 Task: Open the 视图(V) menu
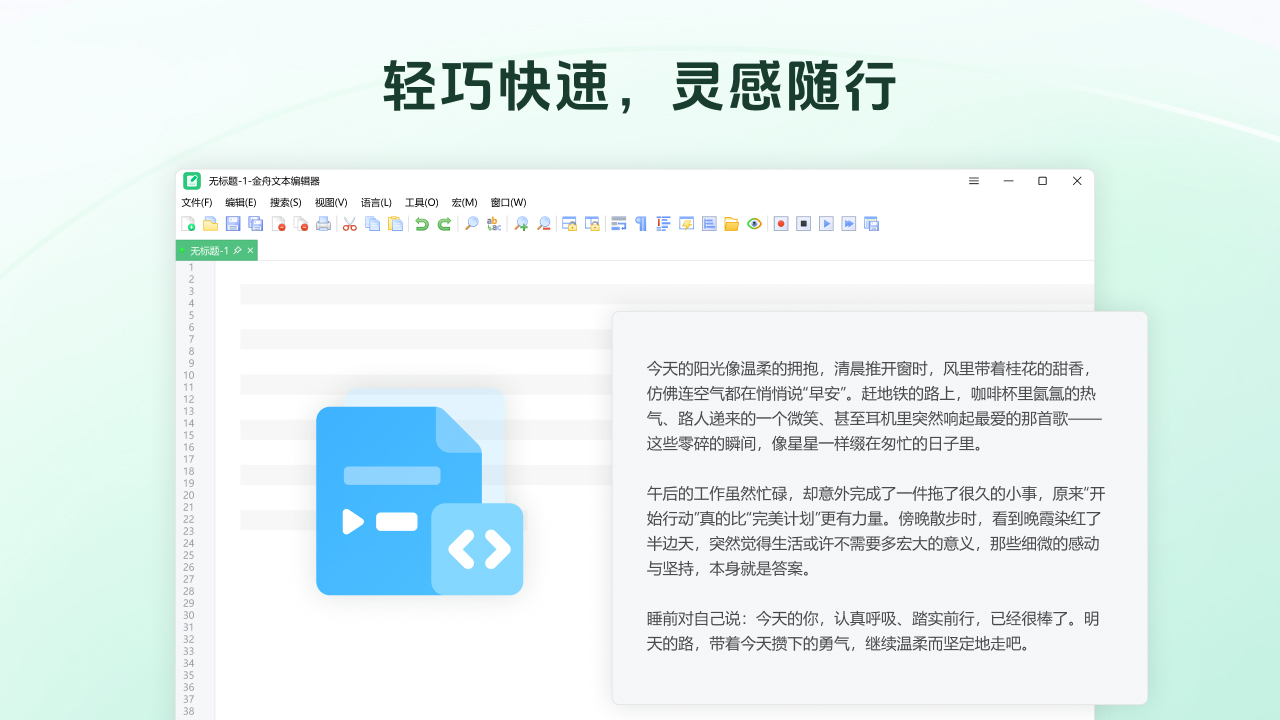pos(330,202)
